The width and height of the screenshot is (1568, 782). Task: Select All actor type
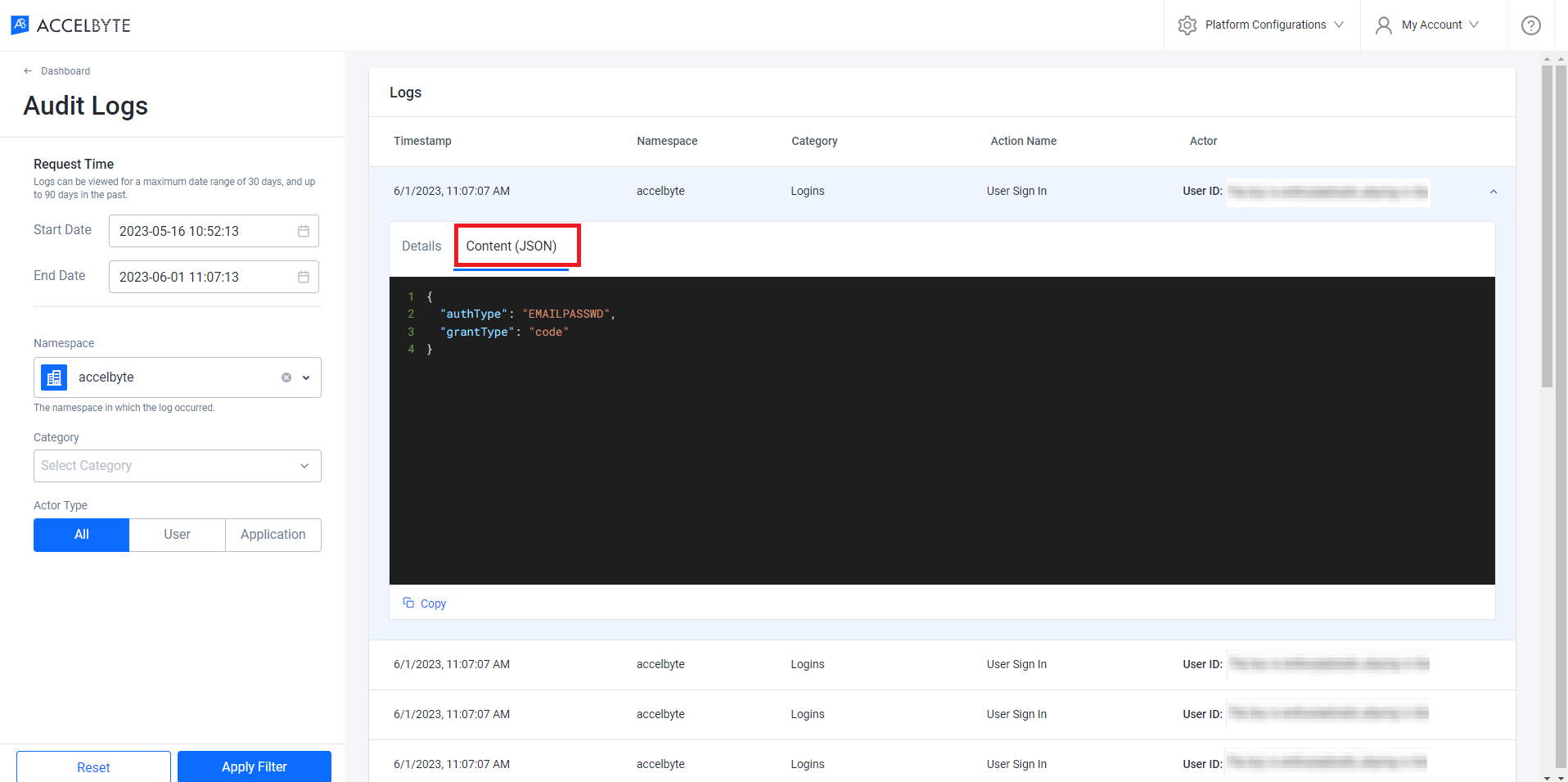click(x=81, y=535)
